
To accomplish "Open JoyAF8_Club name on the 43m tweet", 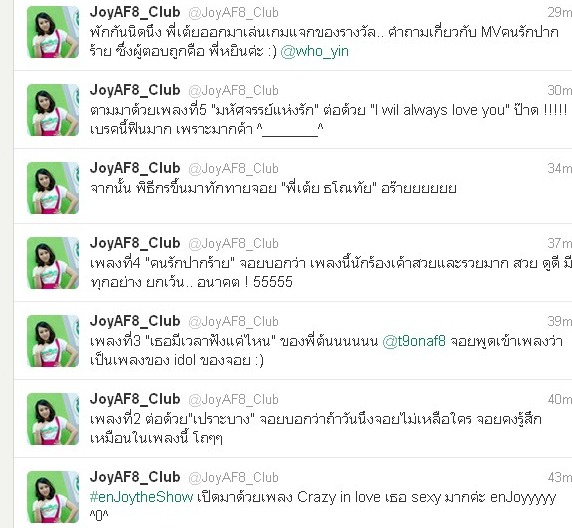I will [x=135, y=477].
